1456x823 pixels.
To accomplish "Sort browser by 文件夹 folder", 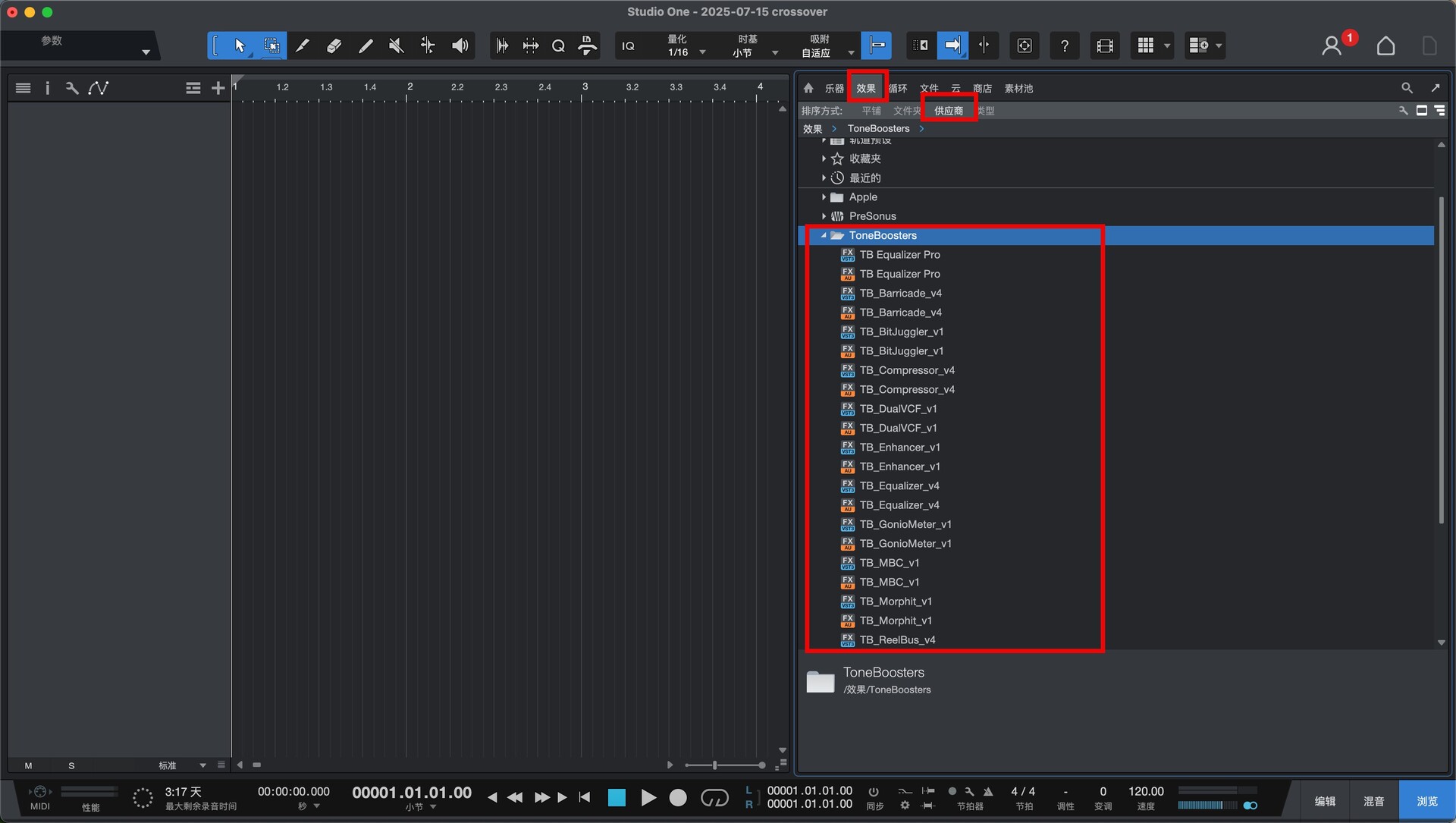I will [x=907, y=111].
